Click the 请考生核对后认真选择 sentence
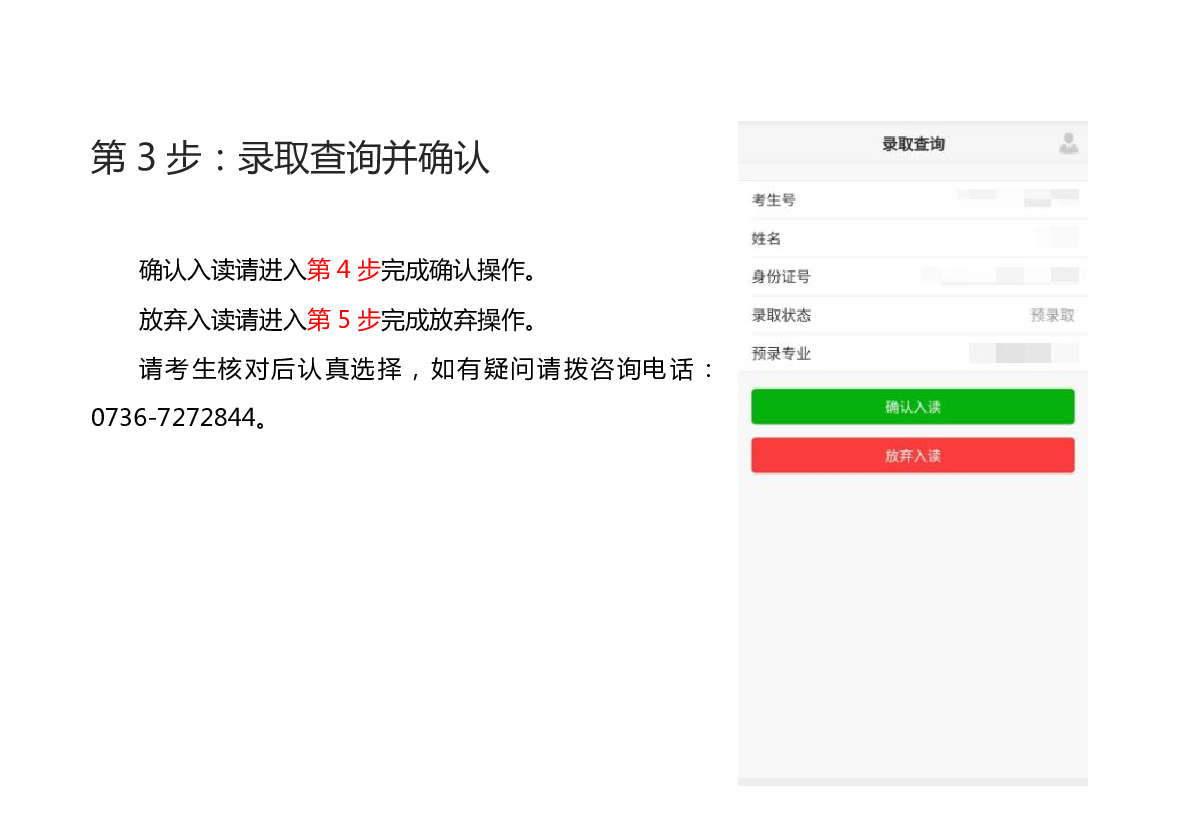 (270, 370)
